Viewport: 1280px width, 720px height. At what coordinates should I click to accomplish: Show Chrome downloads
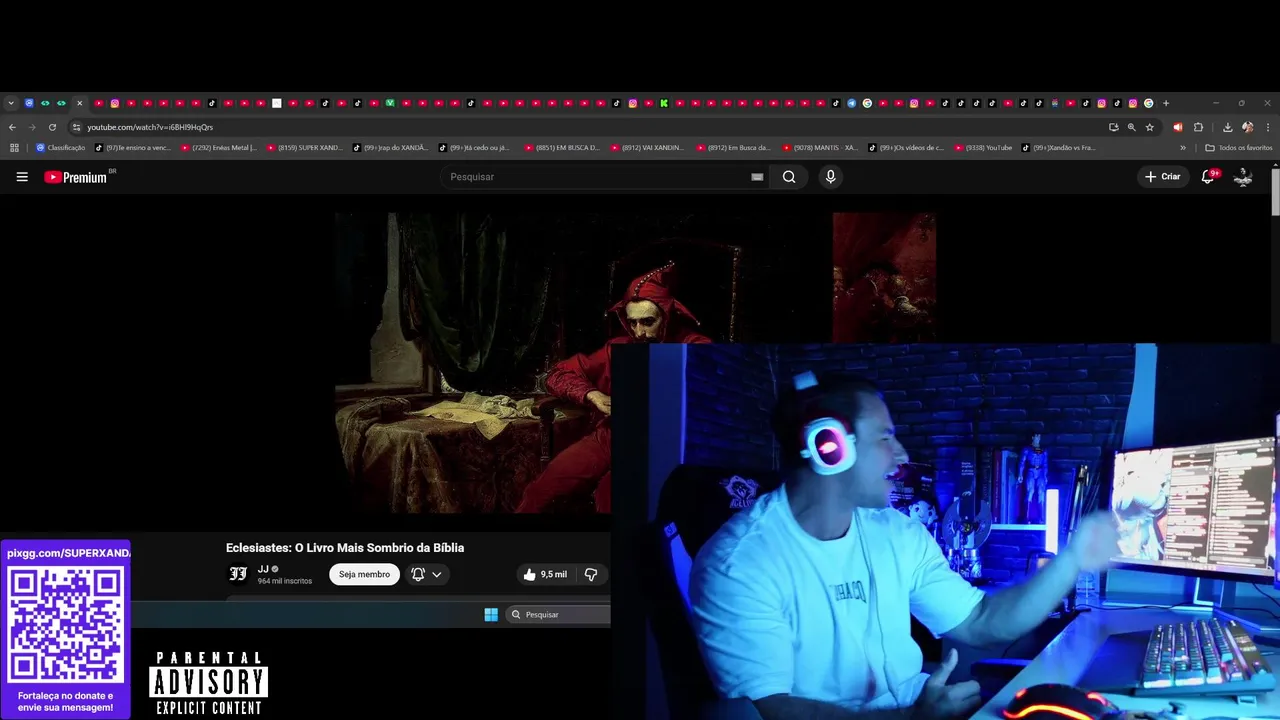click(1227, 127)
